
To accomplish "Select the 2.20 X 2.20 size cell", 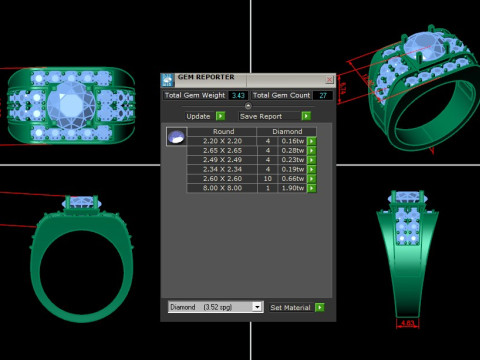I will tap(222, 141).
